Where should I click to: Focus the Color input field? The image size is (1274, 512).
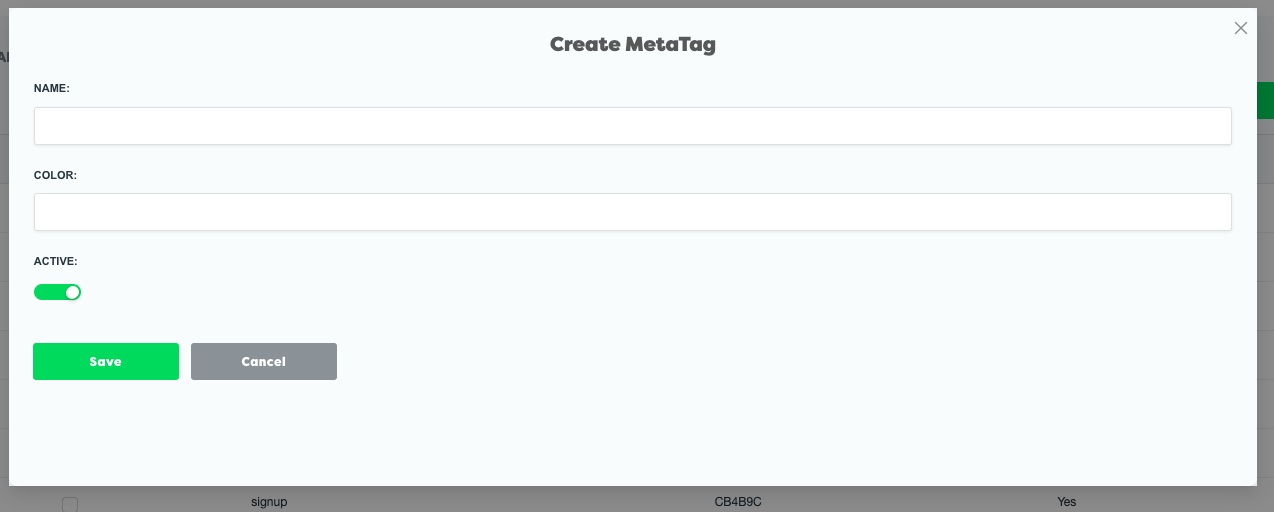pyautogui.click(x=632, y=212)
